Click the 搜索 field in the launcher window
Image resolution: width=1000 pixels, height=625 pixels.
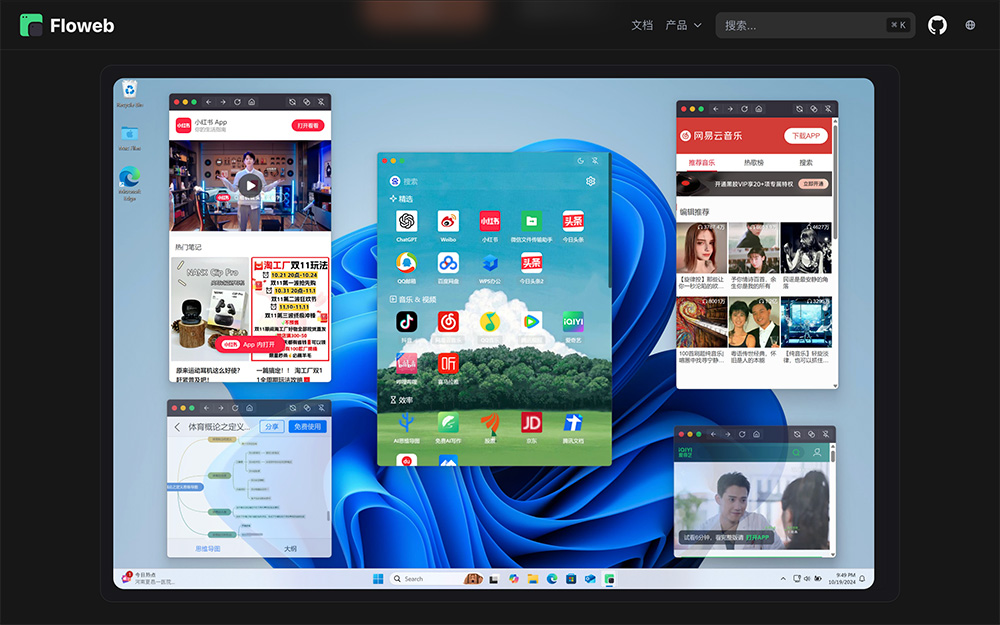[x=410, y=181]
